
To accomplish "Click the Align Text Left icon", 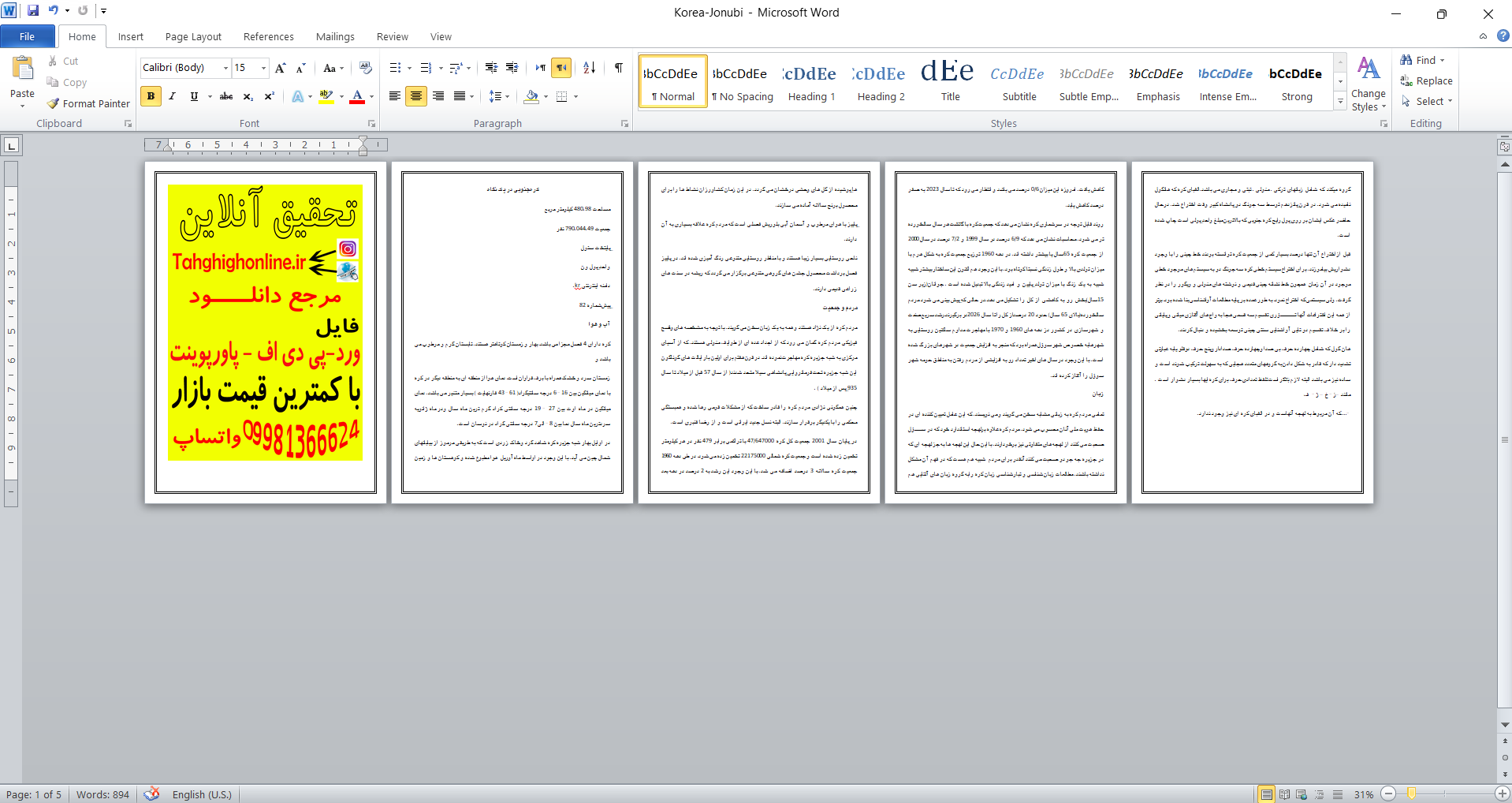I will [x=395, y=96].
